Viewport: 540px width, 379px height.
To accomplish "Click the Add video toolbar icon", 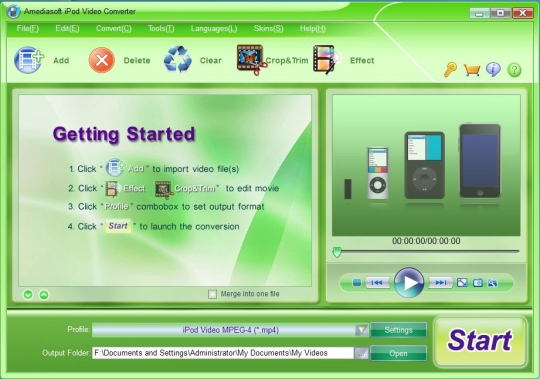I will pyautogui.click(x=29, y=60).
